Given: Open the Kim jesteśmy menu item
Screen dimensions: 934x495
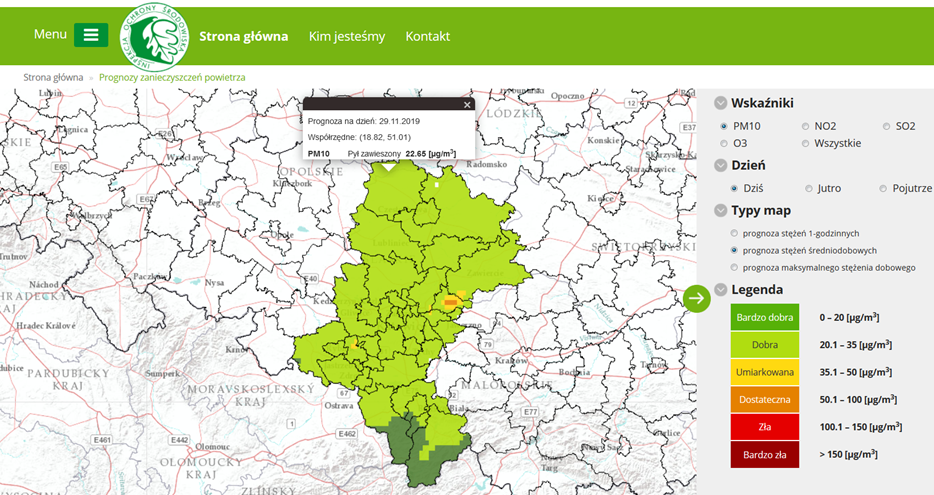Looking at the screenshot, I should pyautogui.click(x=346, y=36).
